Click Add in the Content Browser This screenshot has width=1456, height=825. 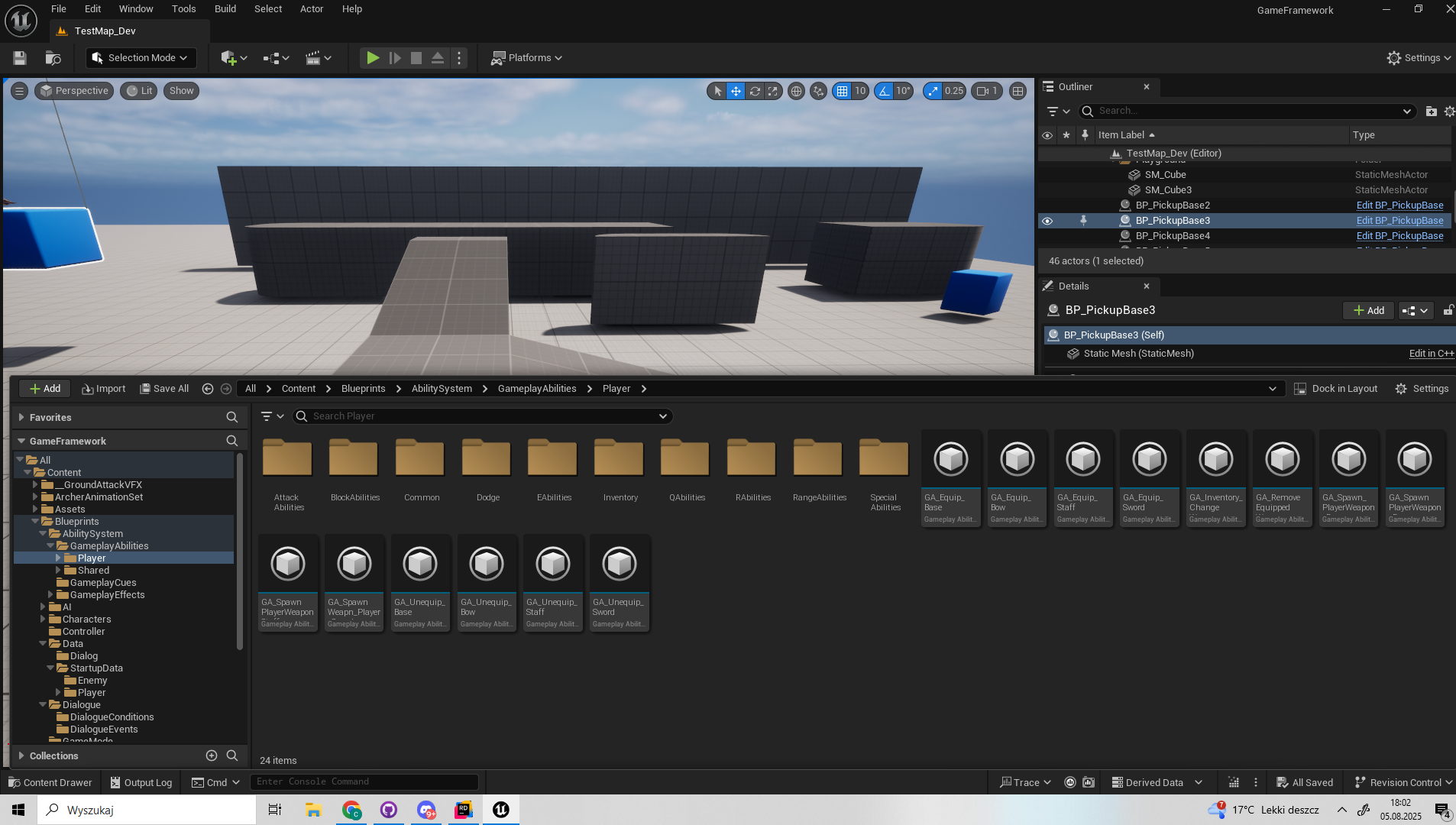[44, 389]
